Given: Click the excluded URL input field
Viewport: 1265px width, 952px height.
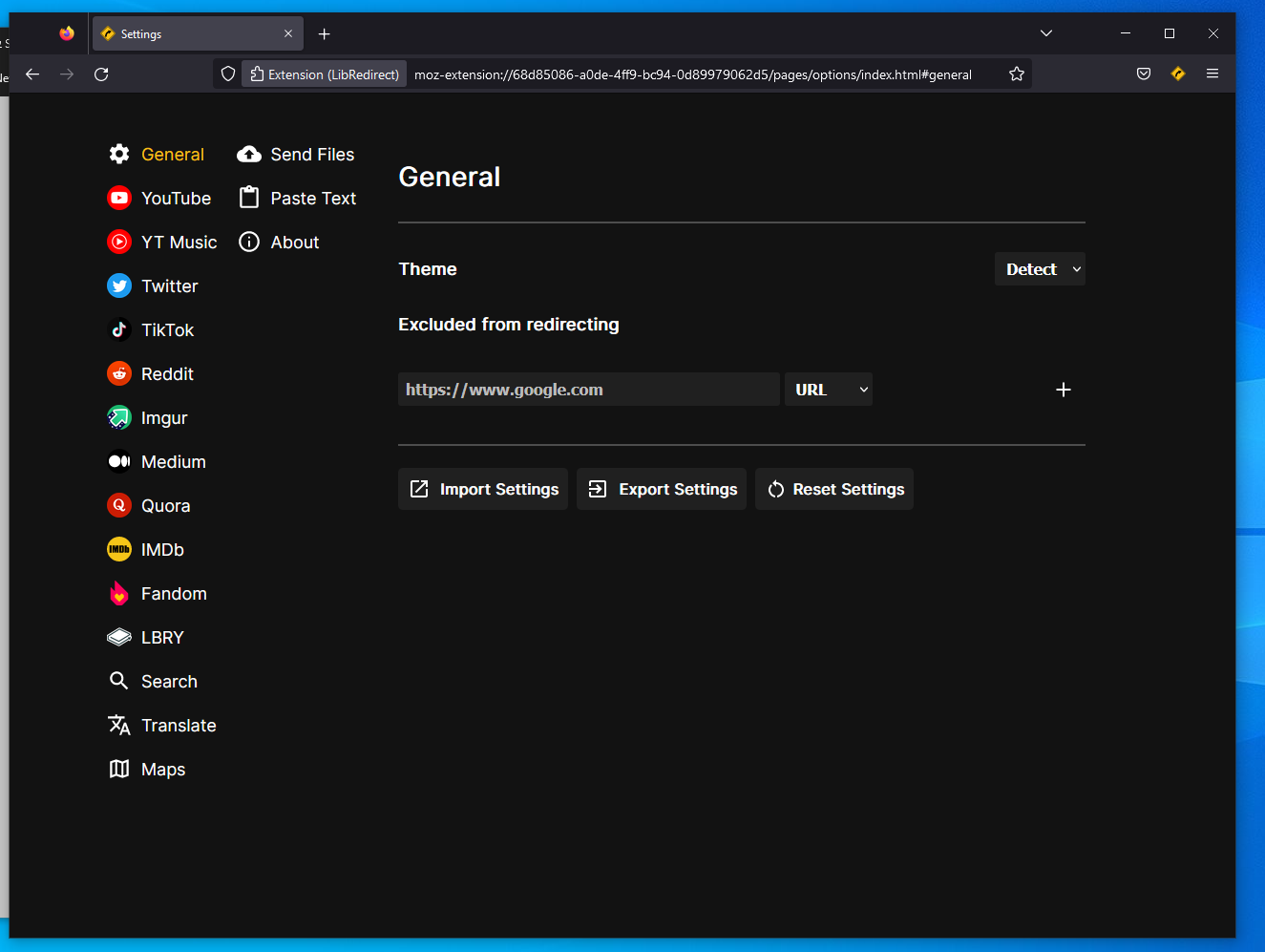Looking at the screenshot, I should coord(588,389).
